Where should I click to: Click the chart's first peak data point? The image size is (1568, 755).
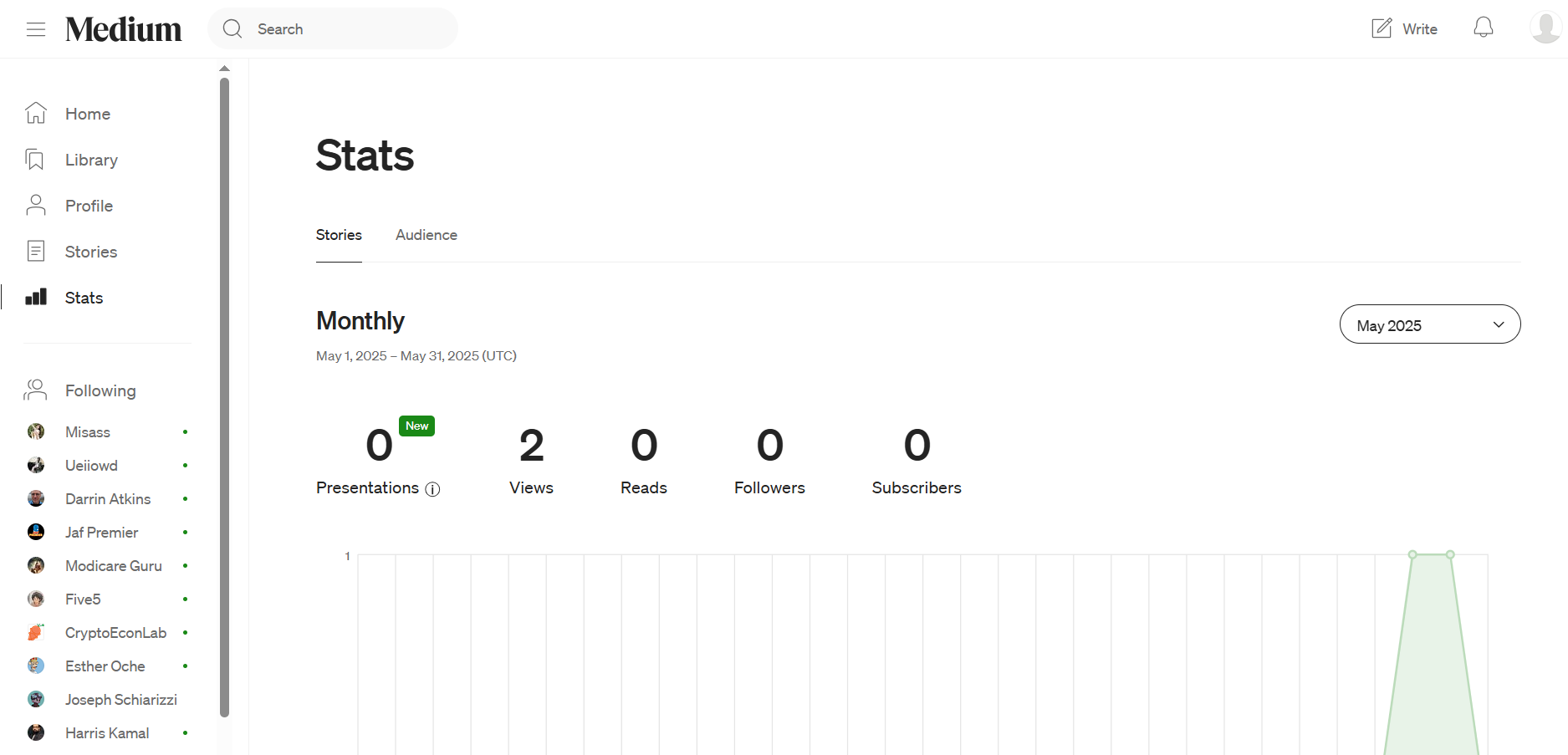(x=1412, y=554)
